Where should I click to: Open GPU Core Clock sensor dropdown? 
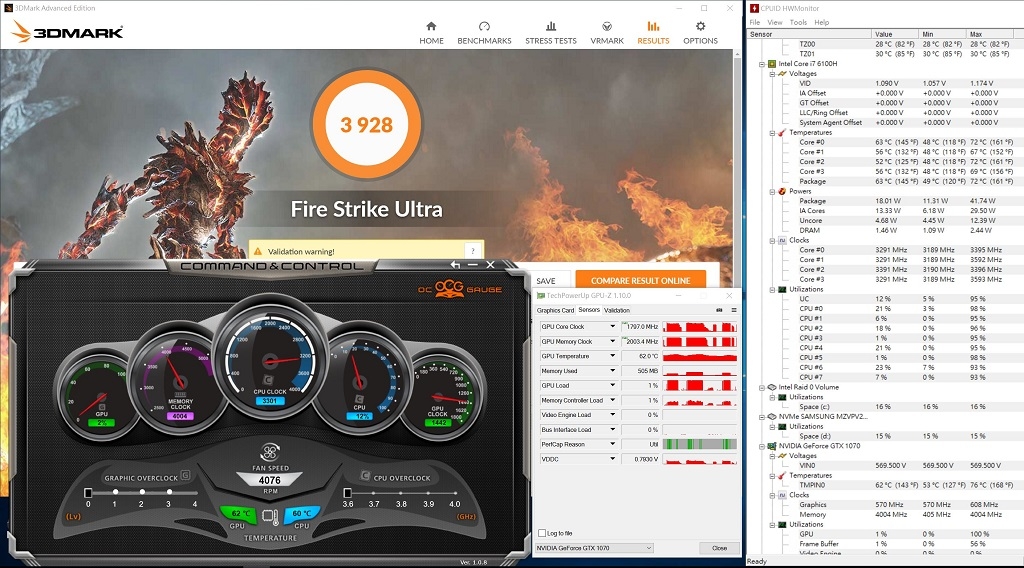(613, 326)
